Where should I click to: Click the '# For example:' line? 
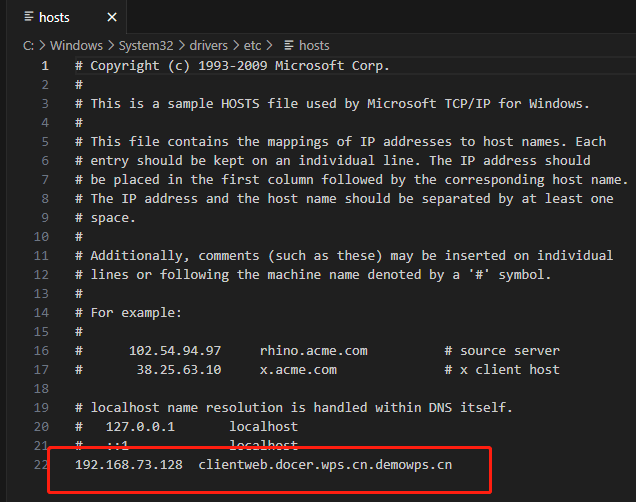coord(128,313)
